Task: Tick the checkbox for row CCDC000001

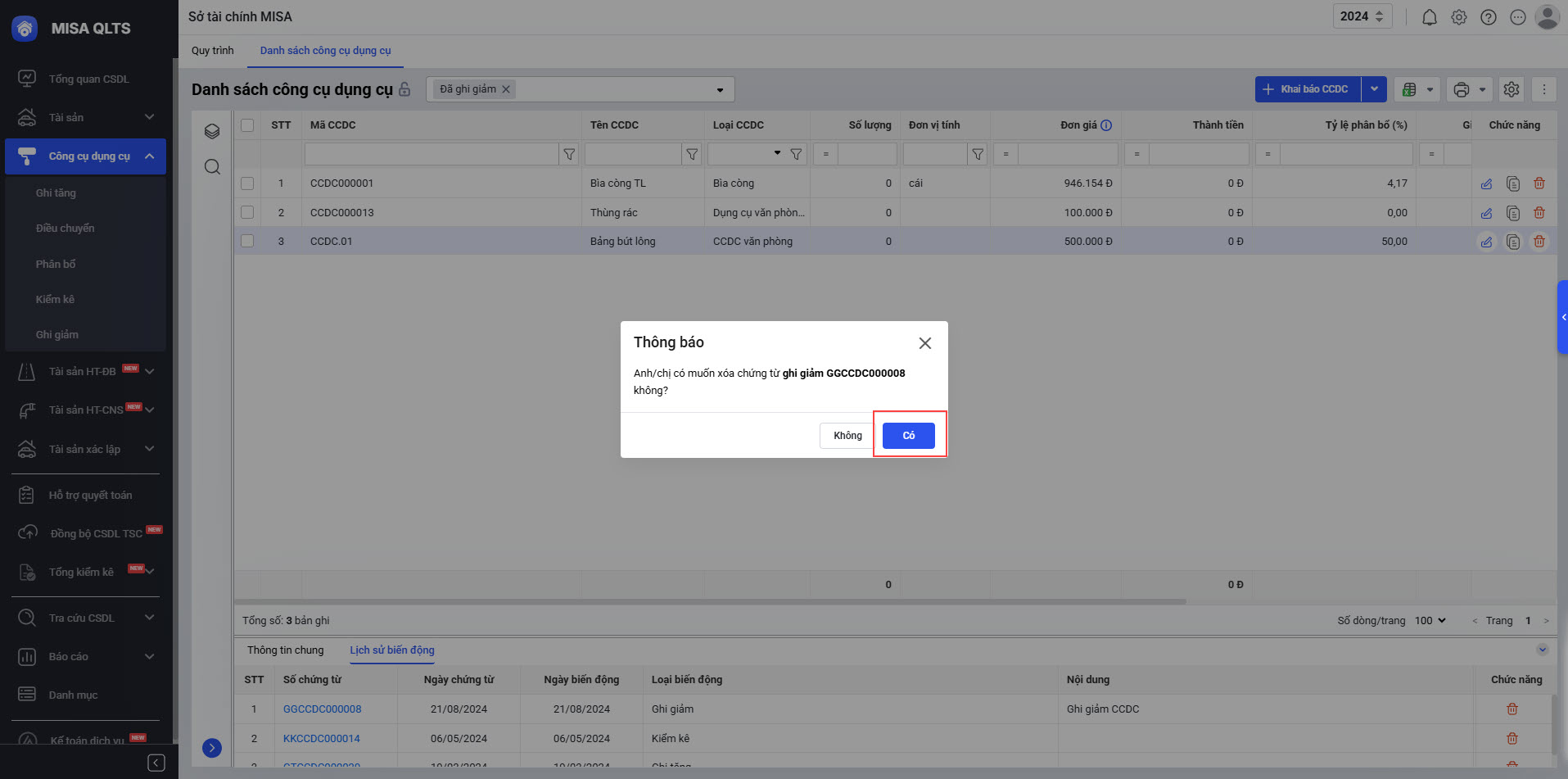Action: click(x=247, y=183)
